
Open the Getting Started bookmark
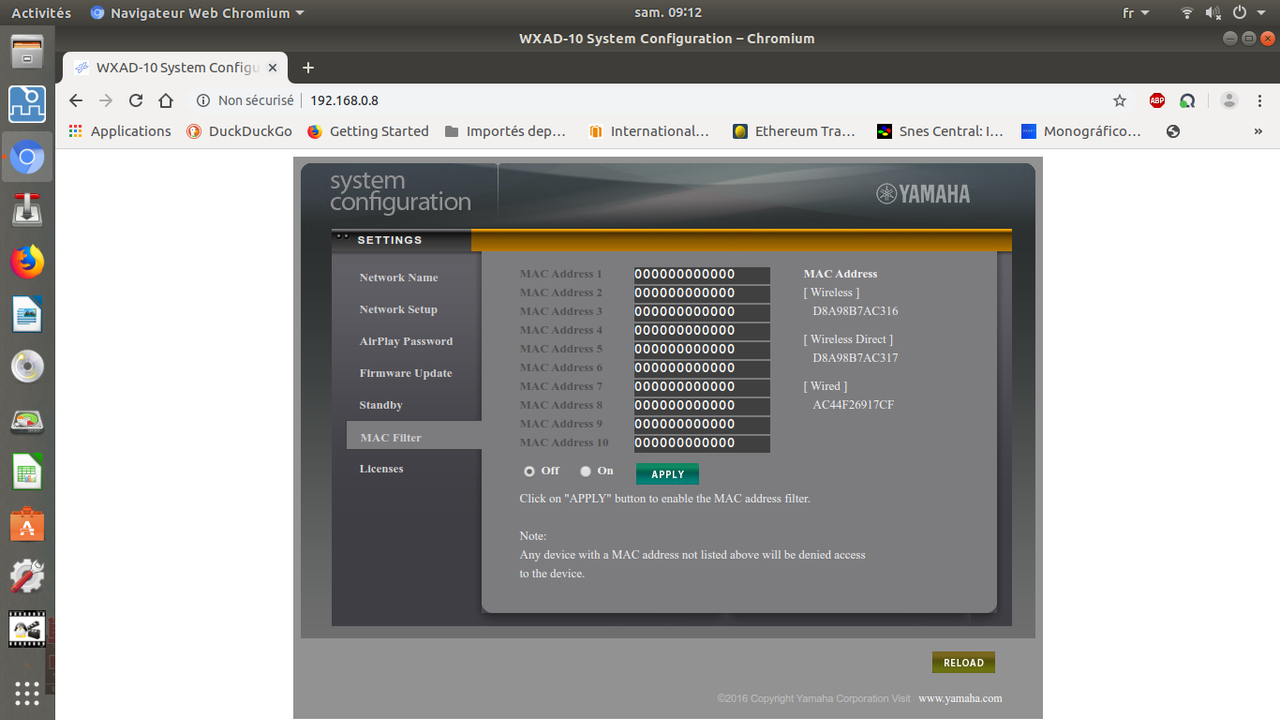pos(368,131)
